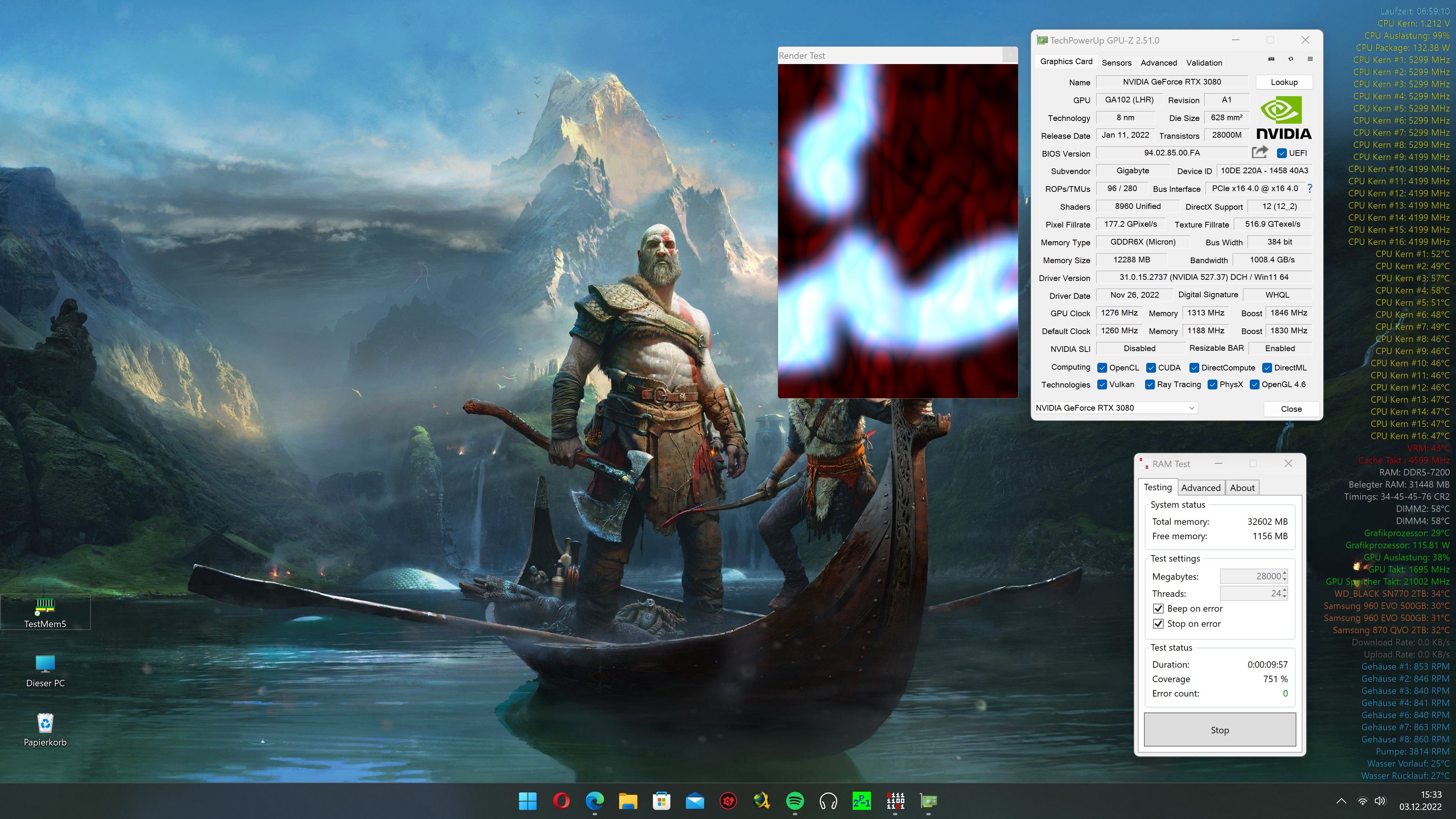Click the Bandwidth value 1008.4 GB/s
The width and height of the screenshot is (1456, 819).
pos(1272,259)
